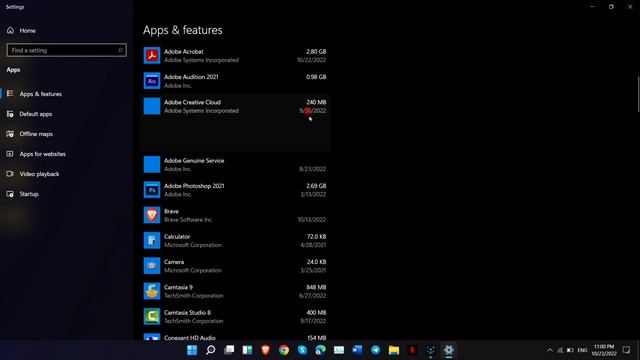Open taskbar Search

(x=210, y=350)
